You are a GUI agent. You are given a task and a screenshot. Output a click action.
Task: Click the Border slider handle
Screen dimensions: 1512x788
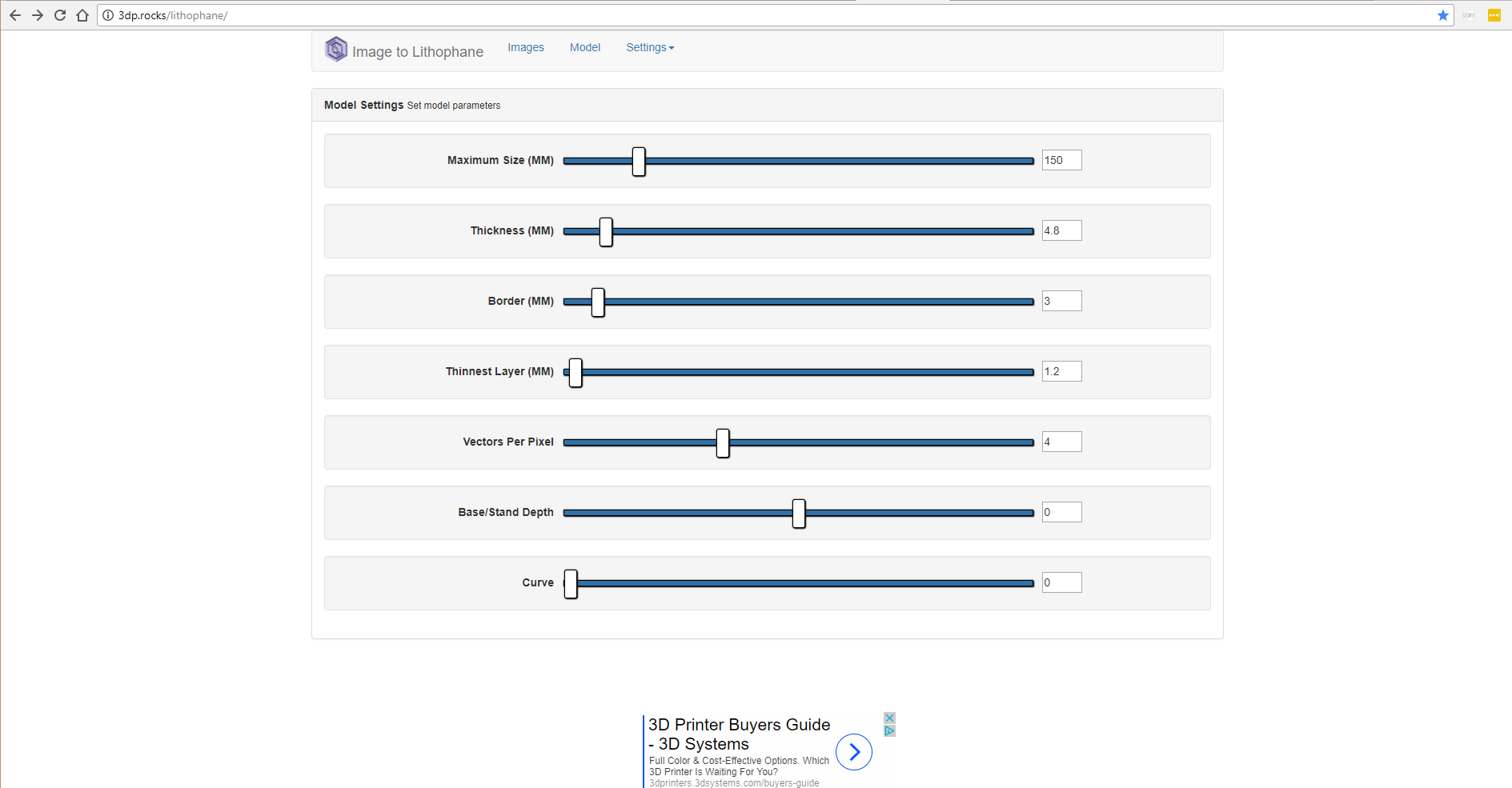[x=598, y=302]
